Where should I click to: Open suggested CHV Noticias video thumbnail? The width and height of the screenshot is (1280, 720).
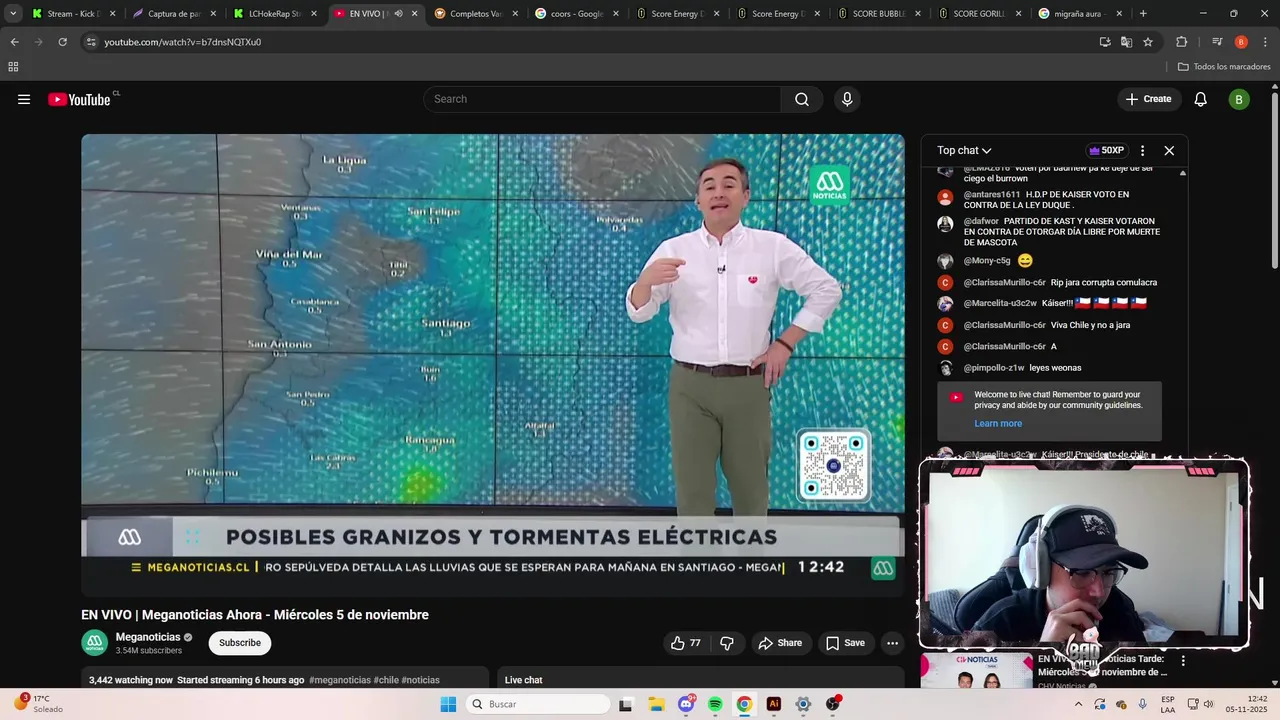(x=976, y=671)
